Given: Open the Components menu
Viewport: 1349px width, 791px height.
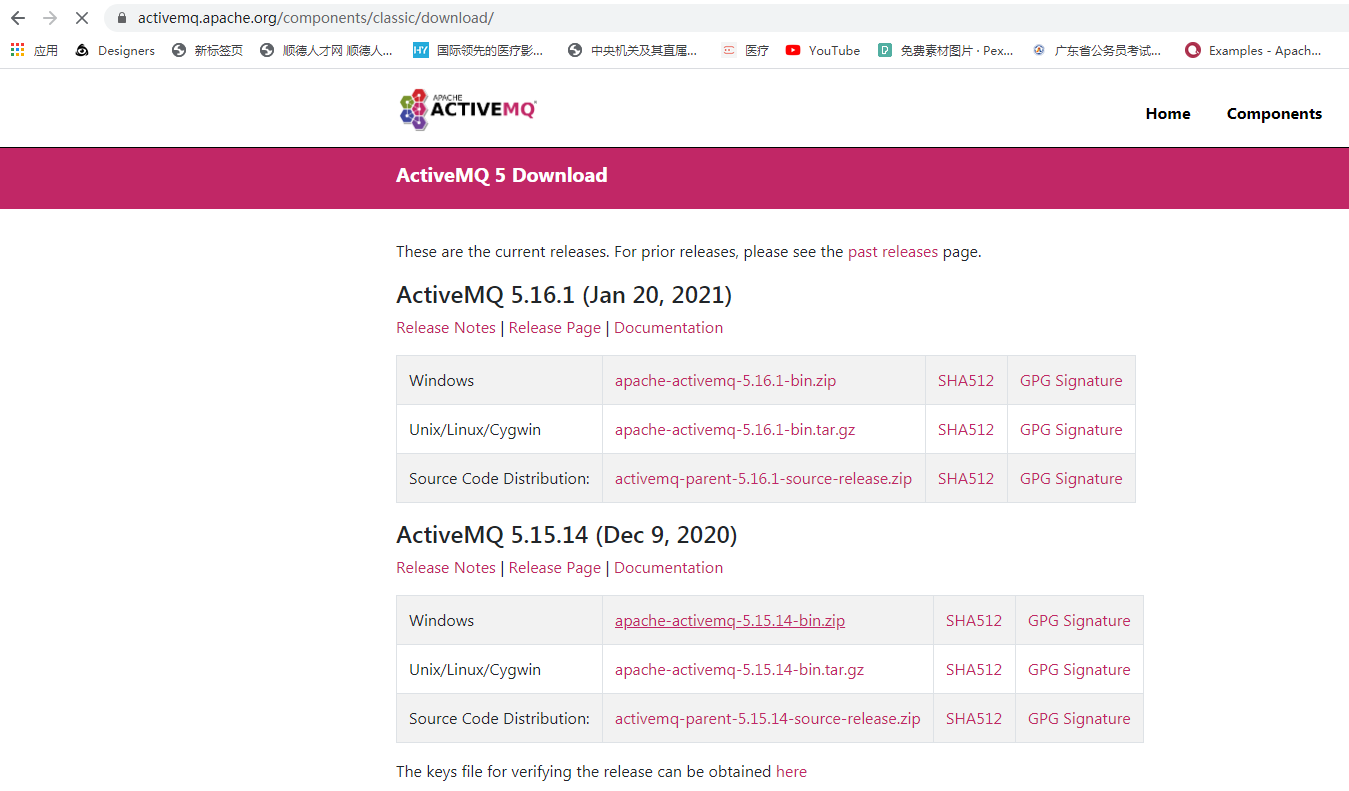Looking at the screenshot, I should pos(1274,113).
